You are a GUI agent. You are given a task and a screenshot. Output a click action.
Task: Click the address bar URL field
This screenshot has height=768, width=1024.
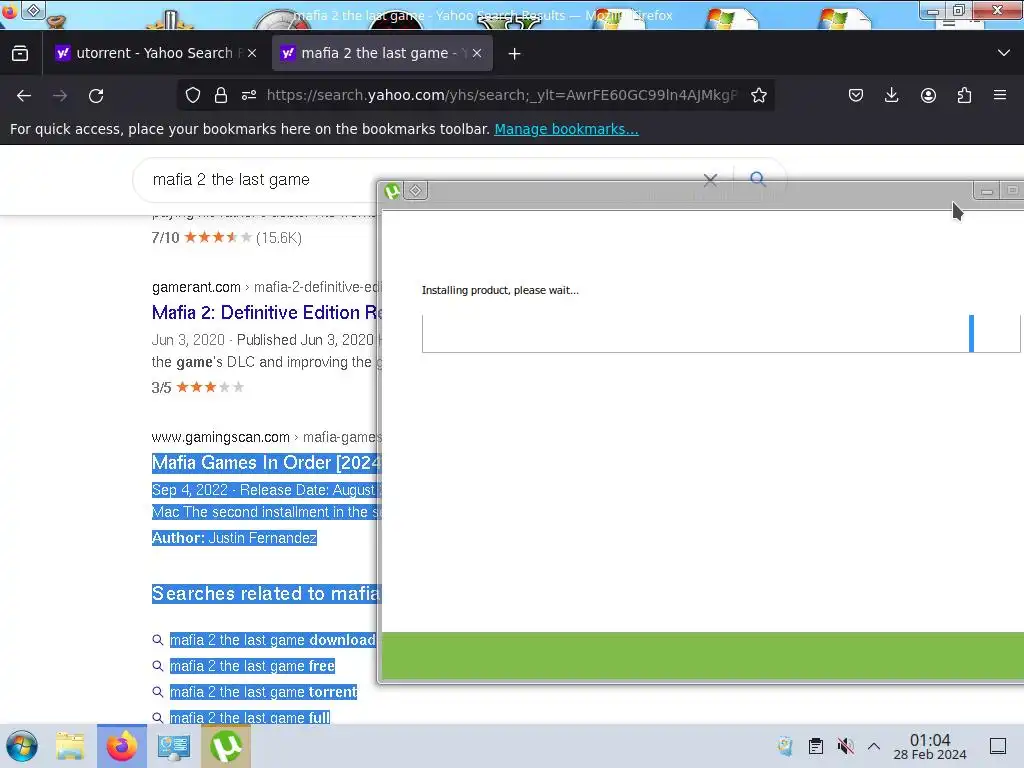(502, 95)
